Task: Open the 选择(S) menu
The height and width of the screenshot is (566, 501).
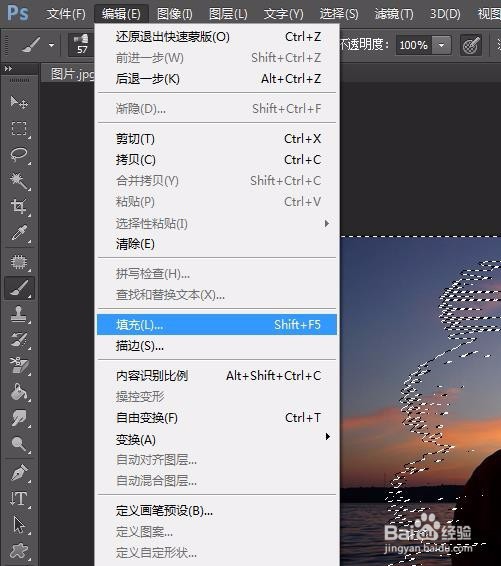Action: 339,14
